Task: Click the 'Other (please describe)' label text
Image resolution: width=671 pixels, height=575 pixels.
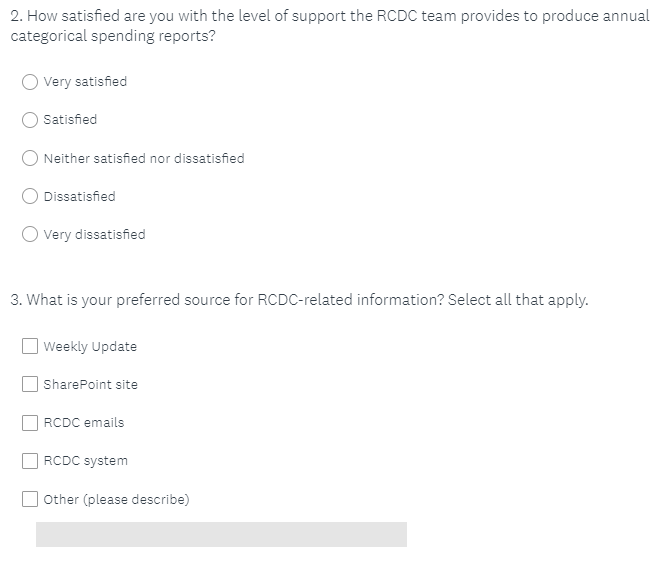Action: tap(117, 499)
